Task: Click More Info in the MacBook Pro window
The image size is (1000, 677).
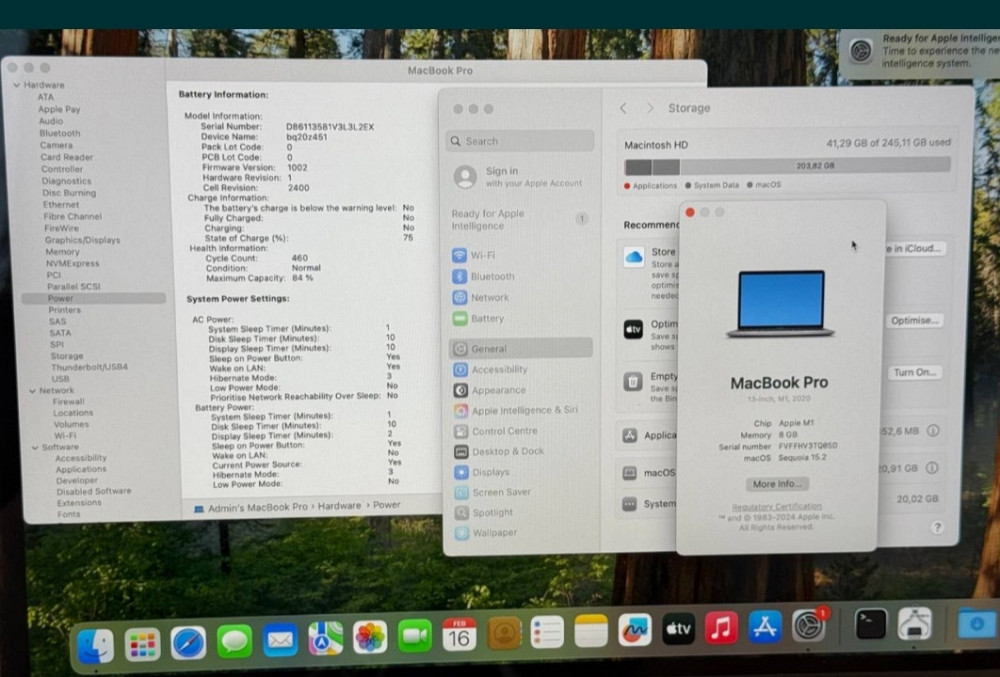Action: coord(778,483)
